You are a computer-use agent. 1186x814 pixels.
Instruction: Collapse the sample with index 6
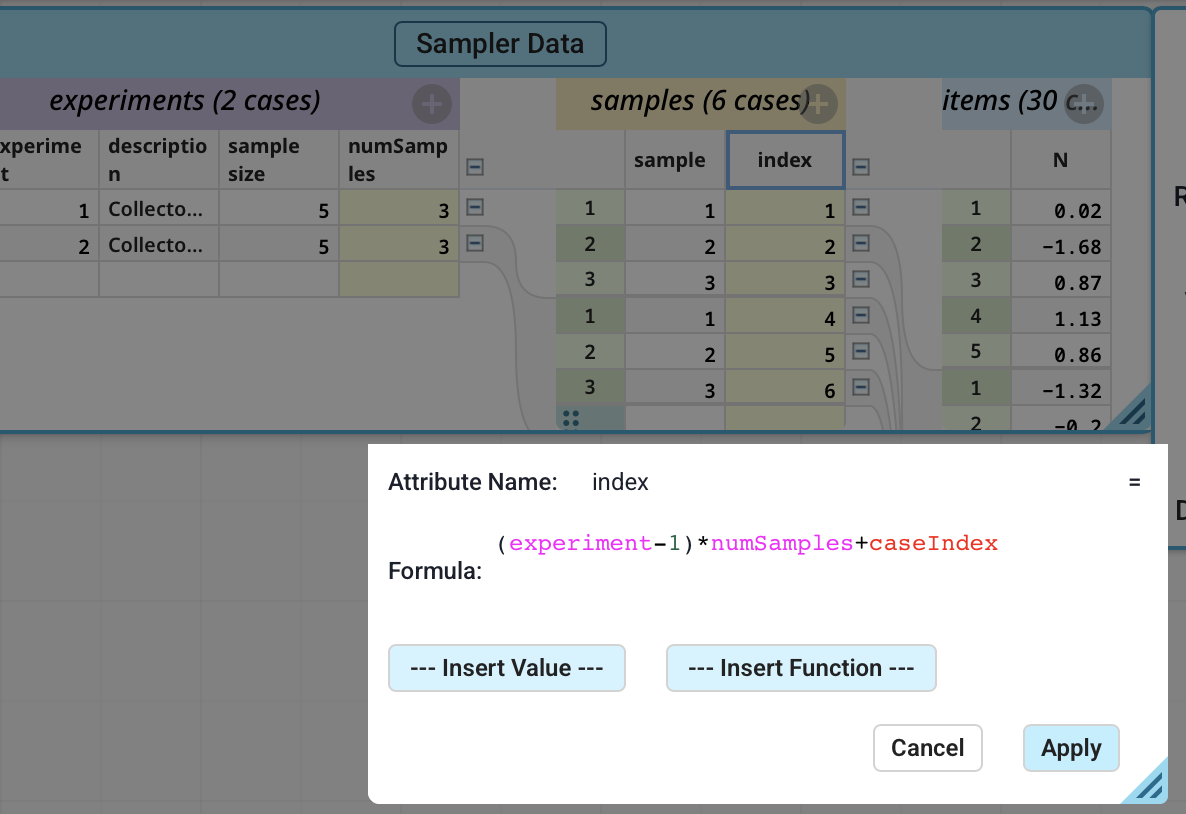[860, 388]
